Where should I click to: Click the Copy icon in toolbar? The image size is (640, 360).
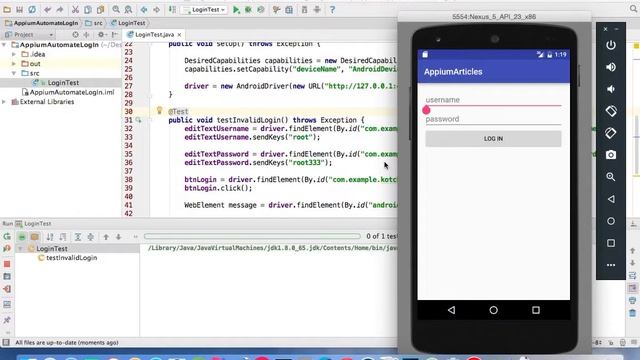[88, 9]
